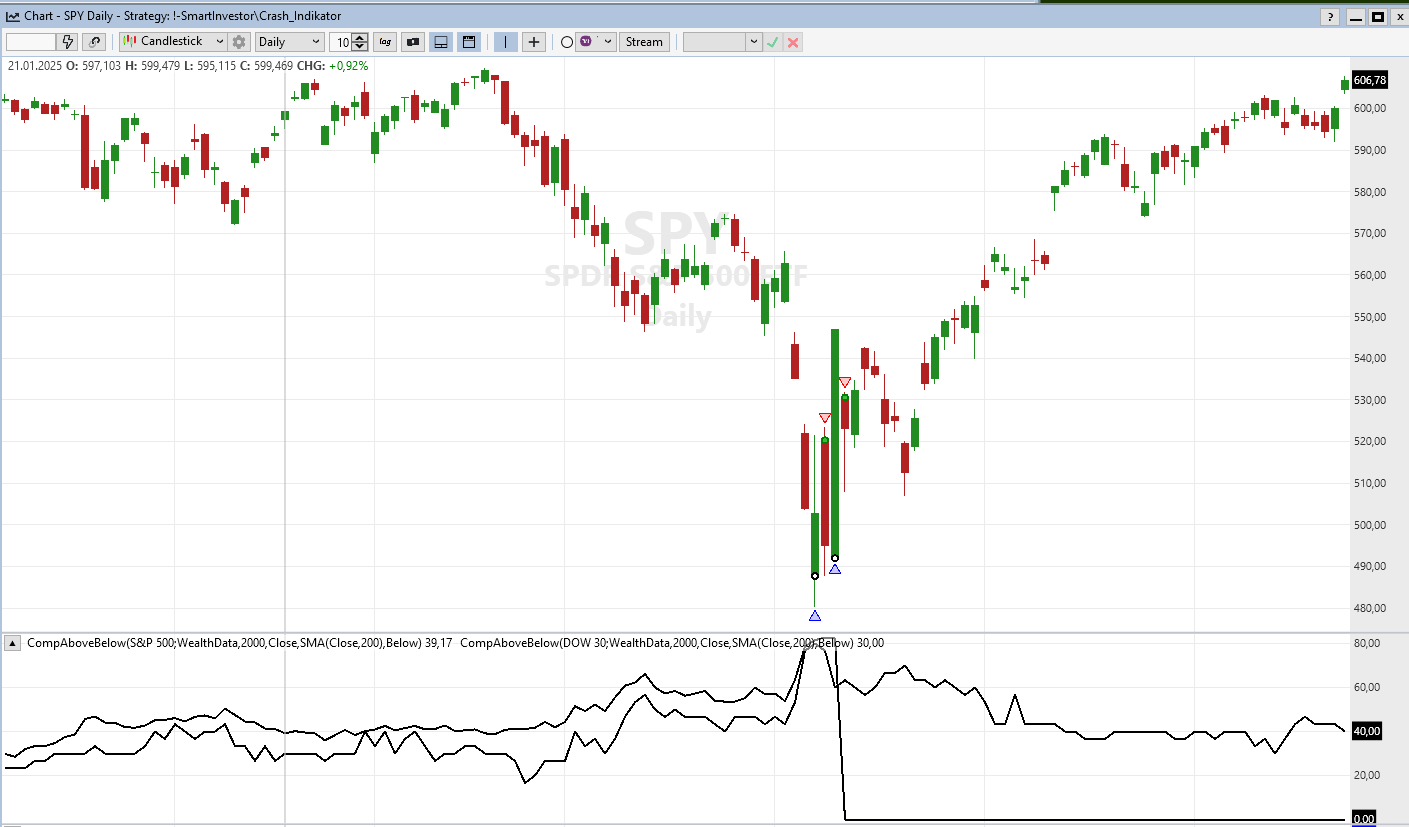Viewport: 1409px width, 827px height.
Task: Click the CompAboveBelow DOW 30 indicator label
Action: [x=672, y=643]
